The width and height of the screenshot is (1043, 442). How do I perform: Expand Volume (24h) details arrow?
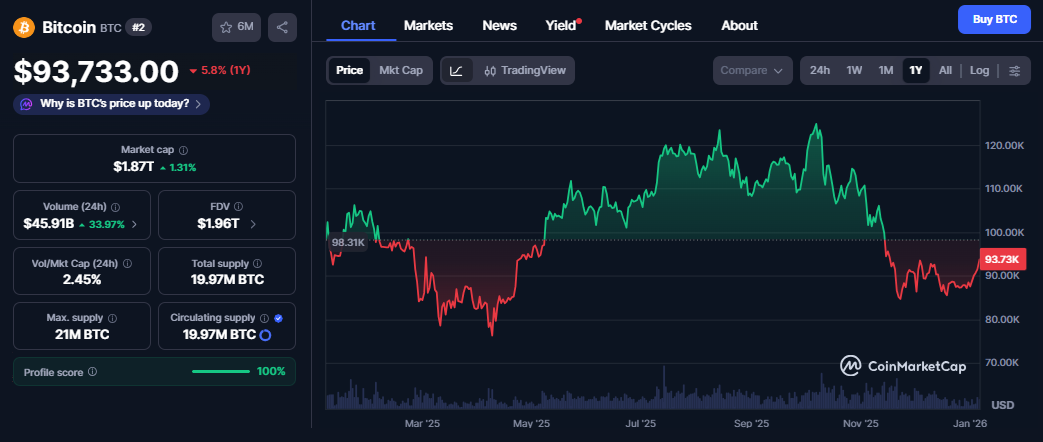click(135, 225)
